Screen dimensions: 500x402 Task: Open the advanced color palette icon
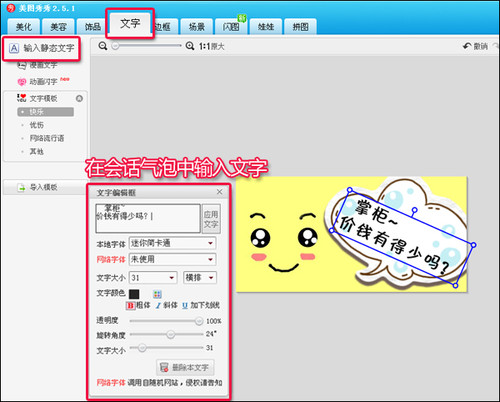157,294
